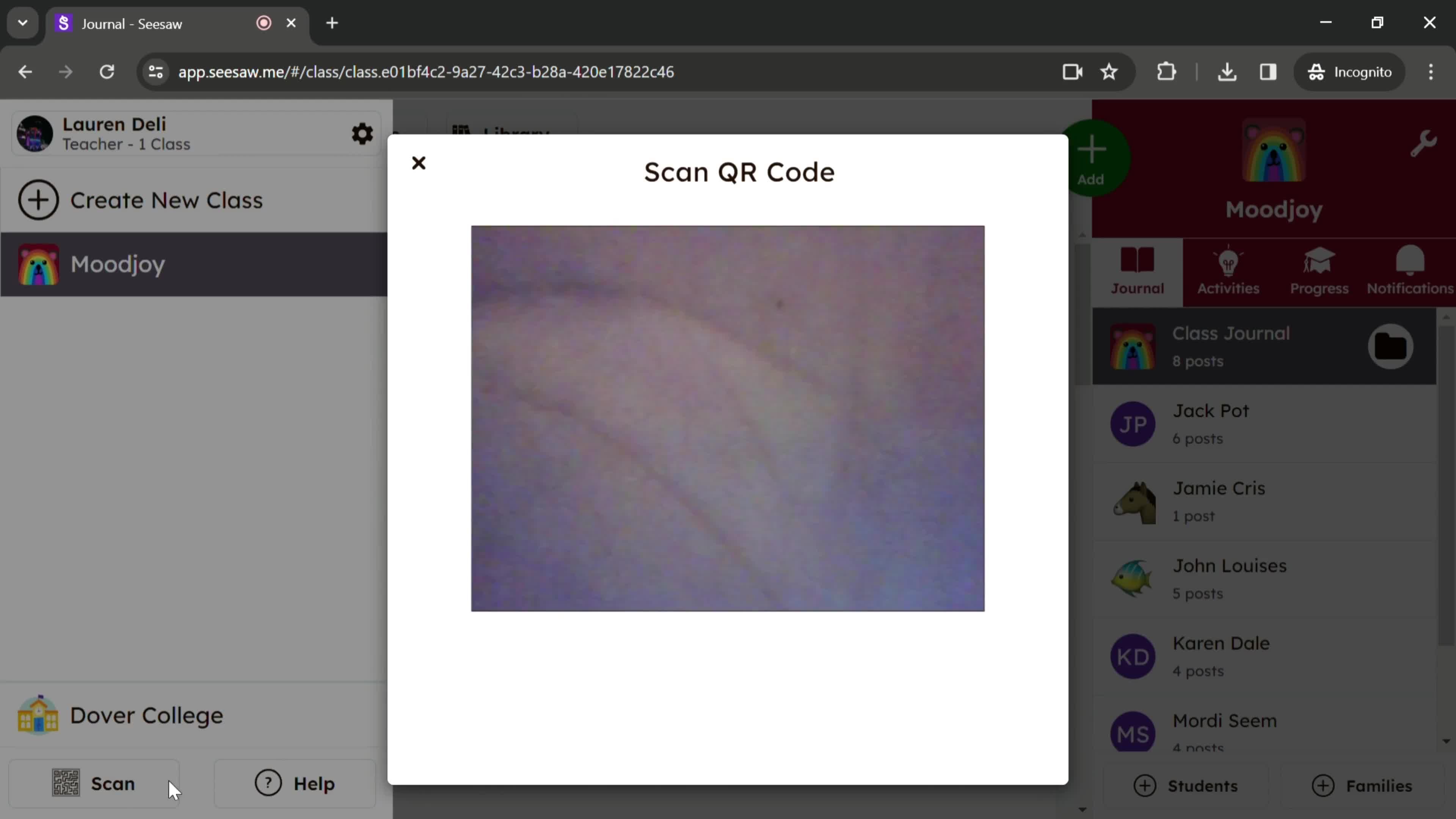The height and width of the screenshot is (819, 1456).
Task: Open folders icon beside Class Journal
Action: coord(1390,346)
